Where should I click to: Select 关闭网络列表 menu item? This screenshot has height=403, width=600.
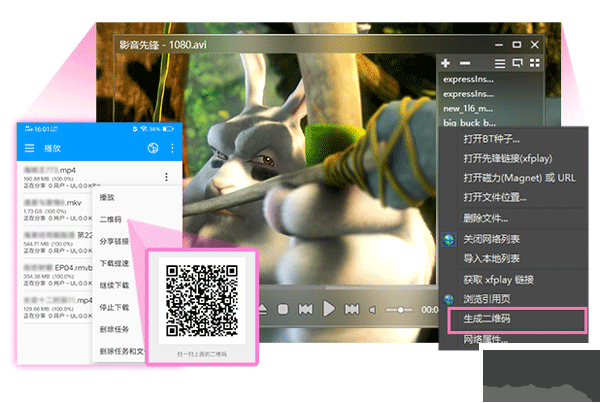(491, 240)
